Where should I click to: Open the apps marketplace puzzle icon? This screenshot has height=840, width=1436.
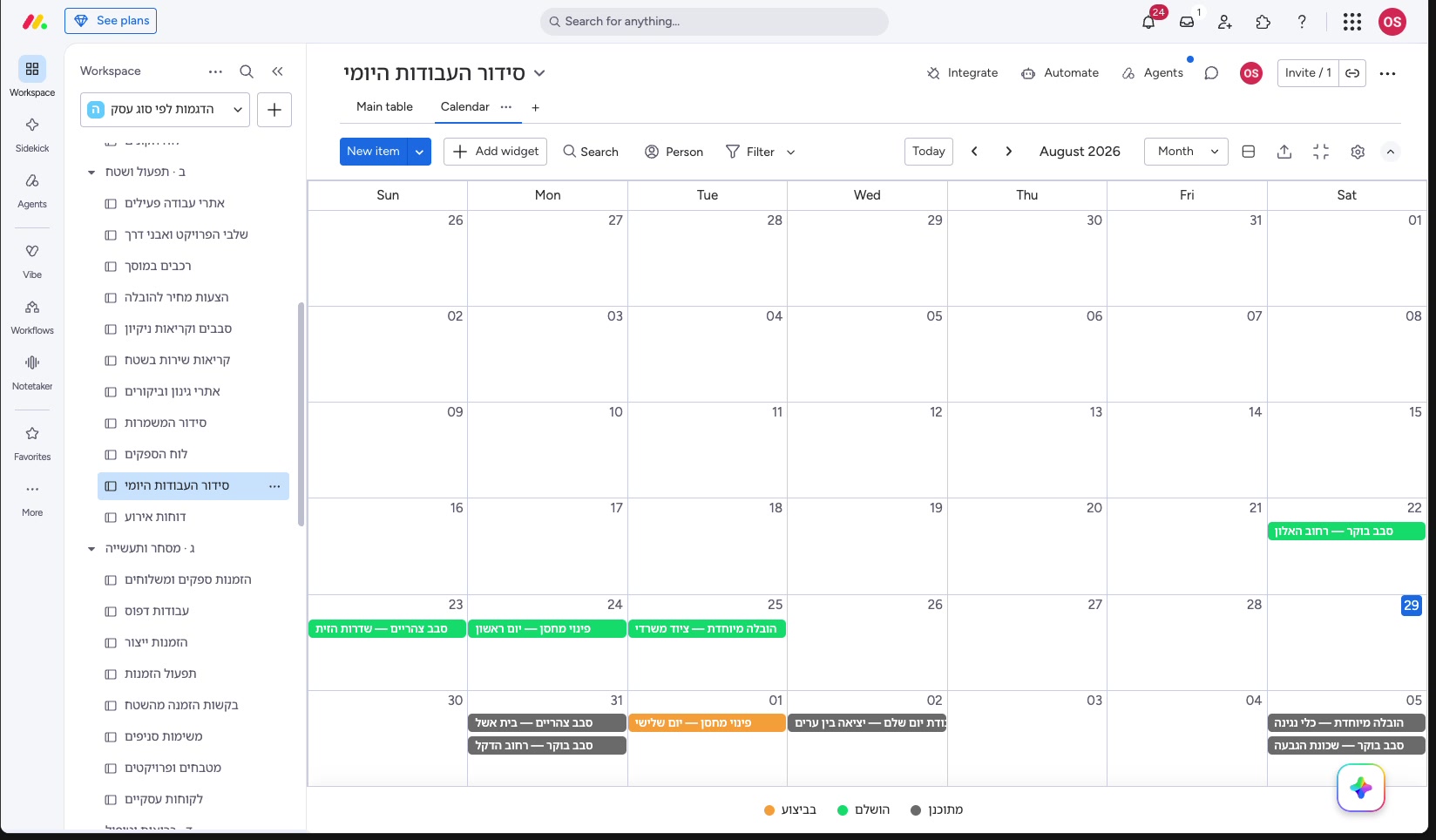(x=1263, y=22)
